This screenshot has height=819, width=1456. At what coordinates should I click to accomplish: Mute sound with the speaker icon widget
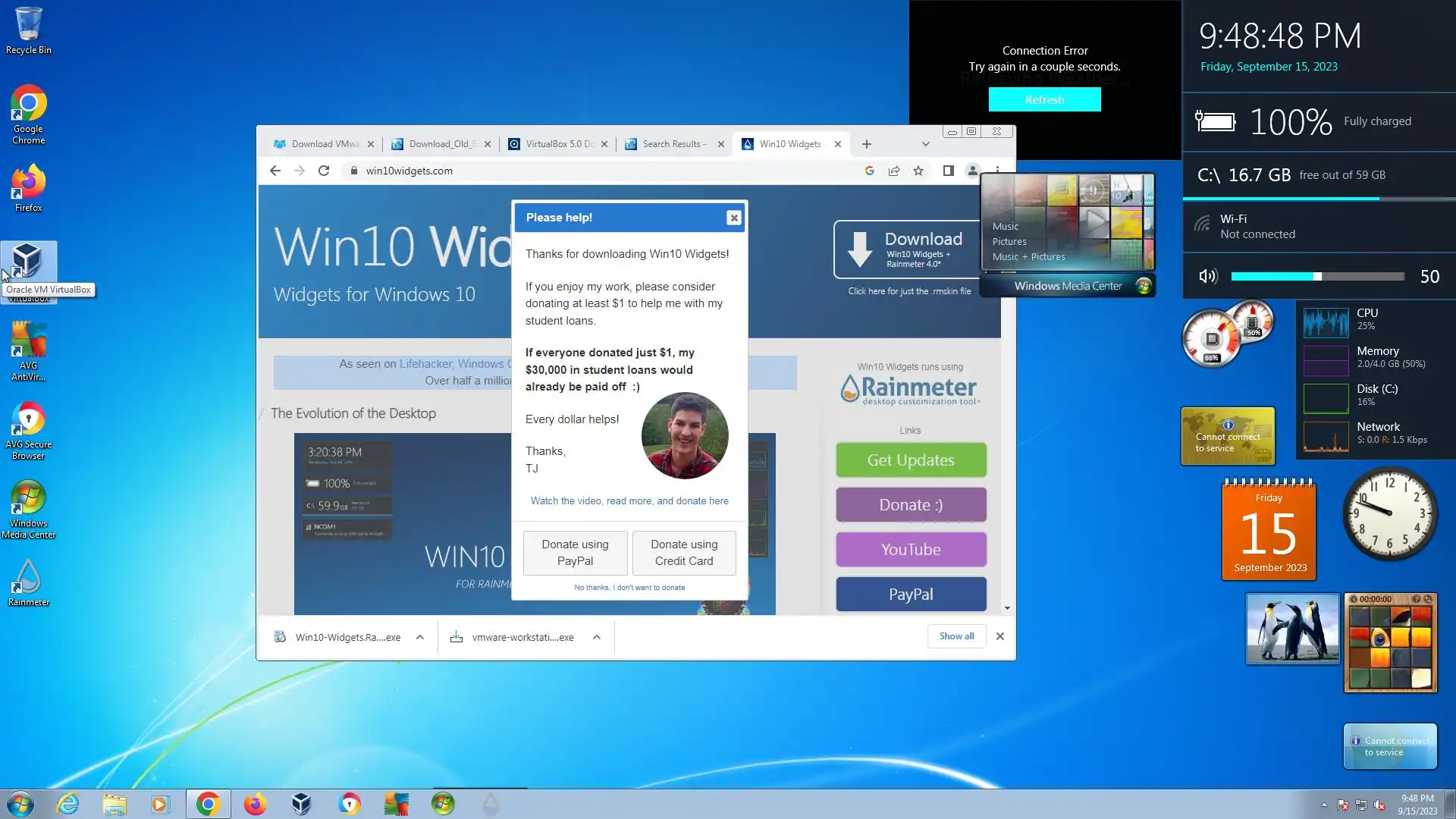coord(1207,277)
